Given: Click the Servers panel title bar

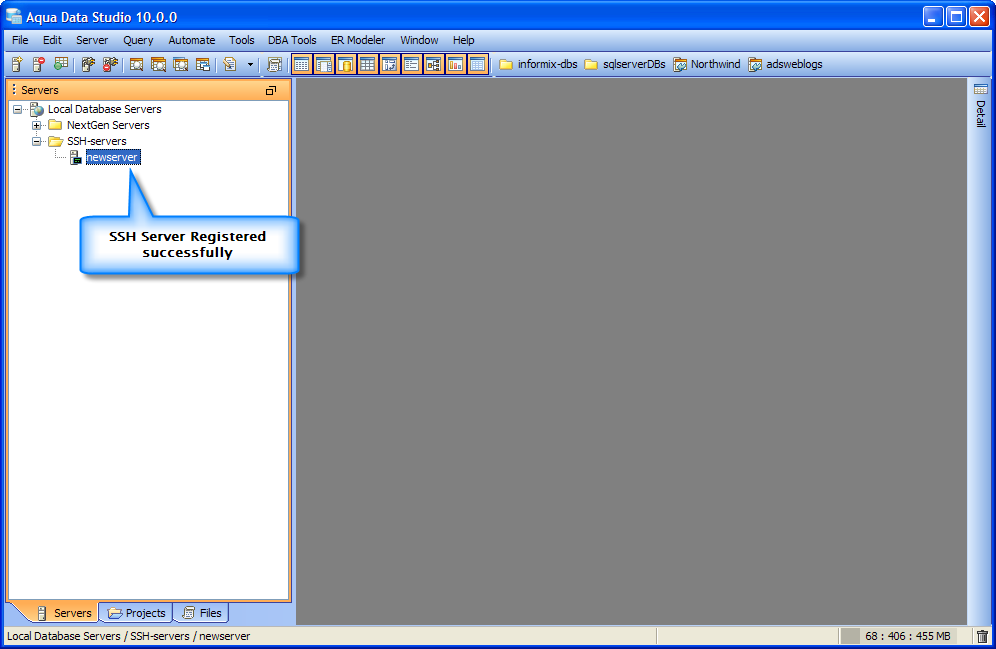Looking at the screenshot, I should 149,90.
